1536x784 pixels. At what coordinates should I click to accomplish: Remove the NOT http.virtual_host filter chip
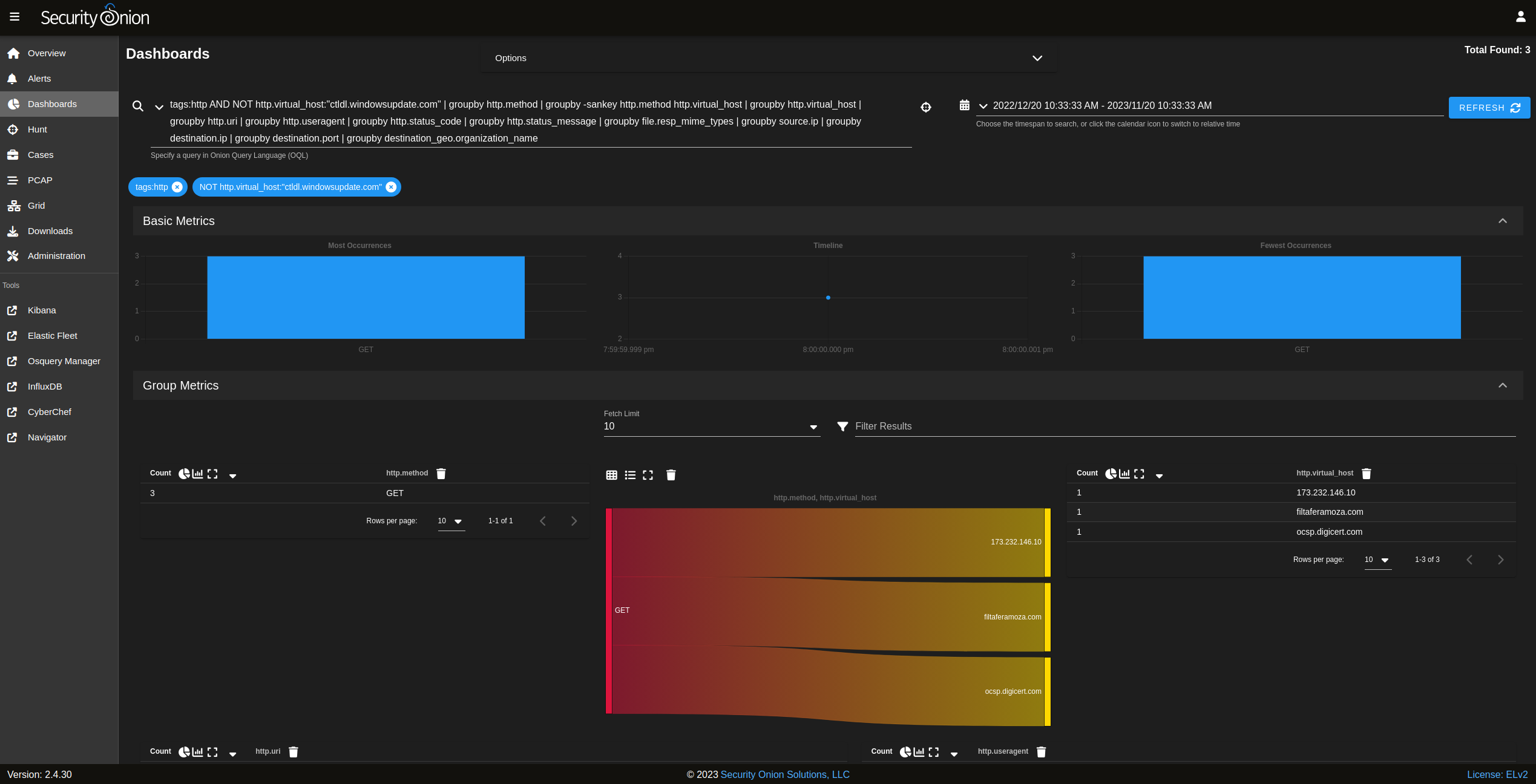[391, 188]
